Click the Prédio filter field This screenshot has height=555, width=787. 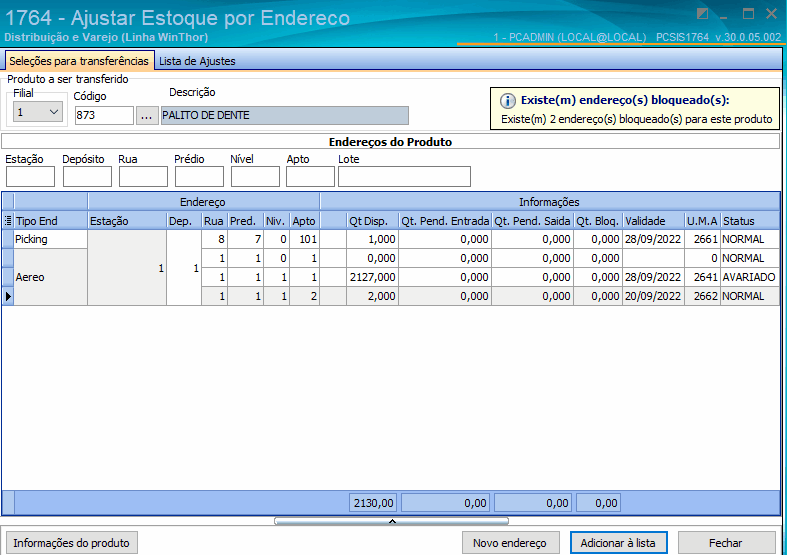(x=199, y=177)
